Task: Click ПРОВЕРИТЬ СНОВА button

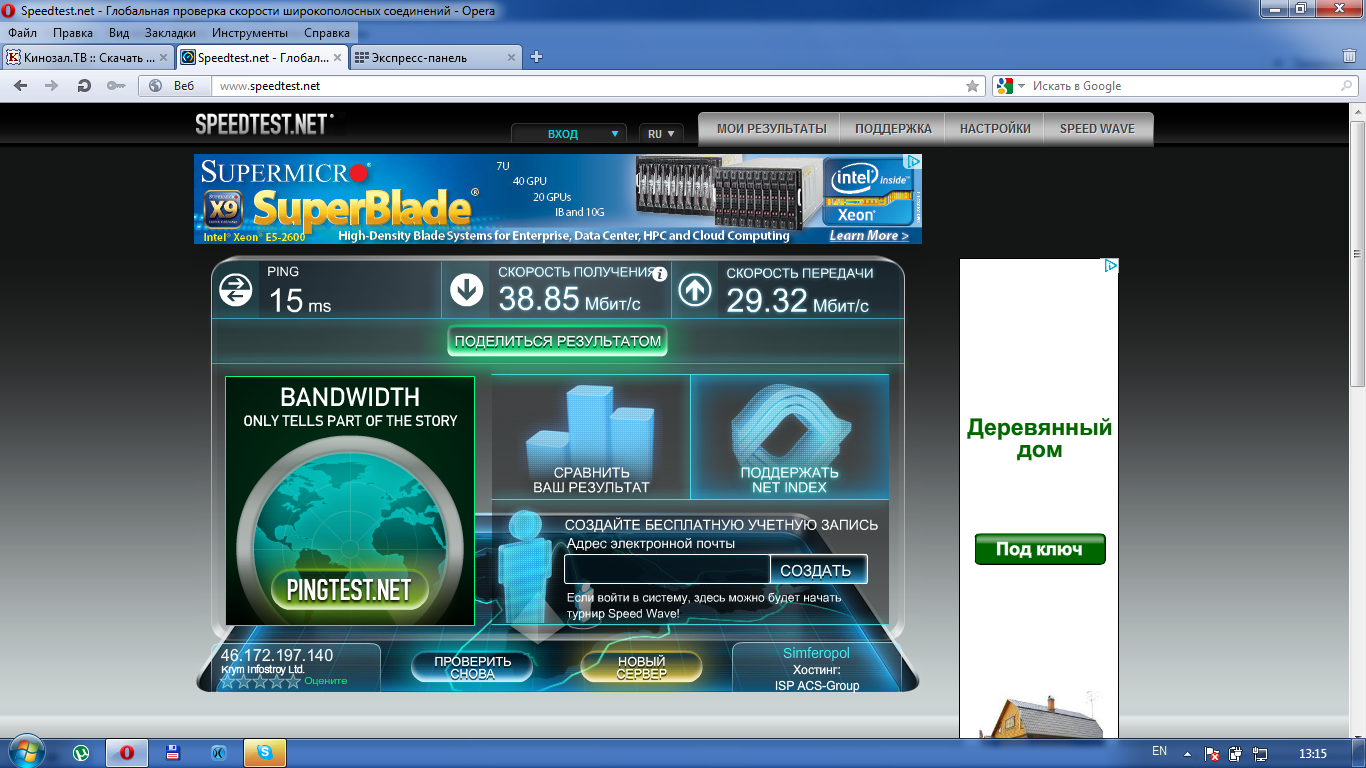Action: [x=473, y=667]
